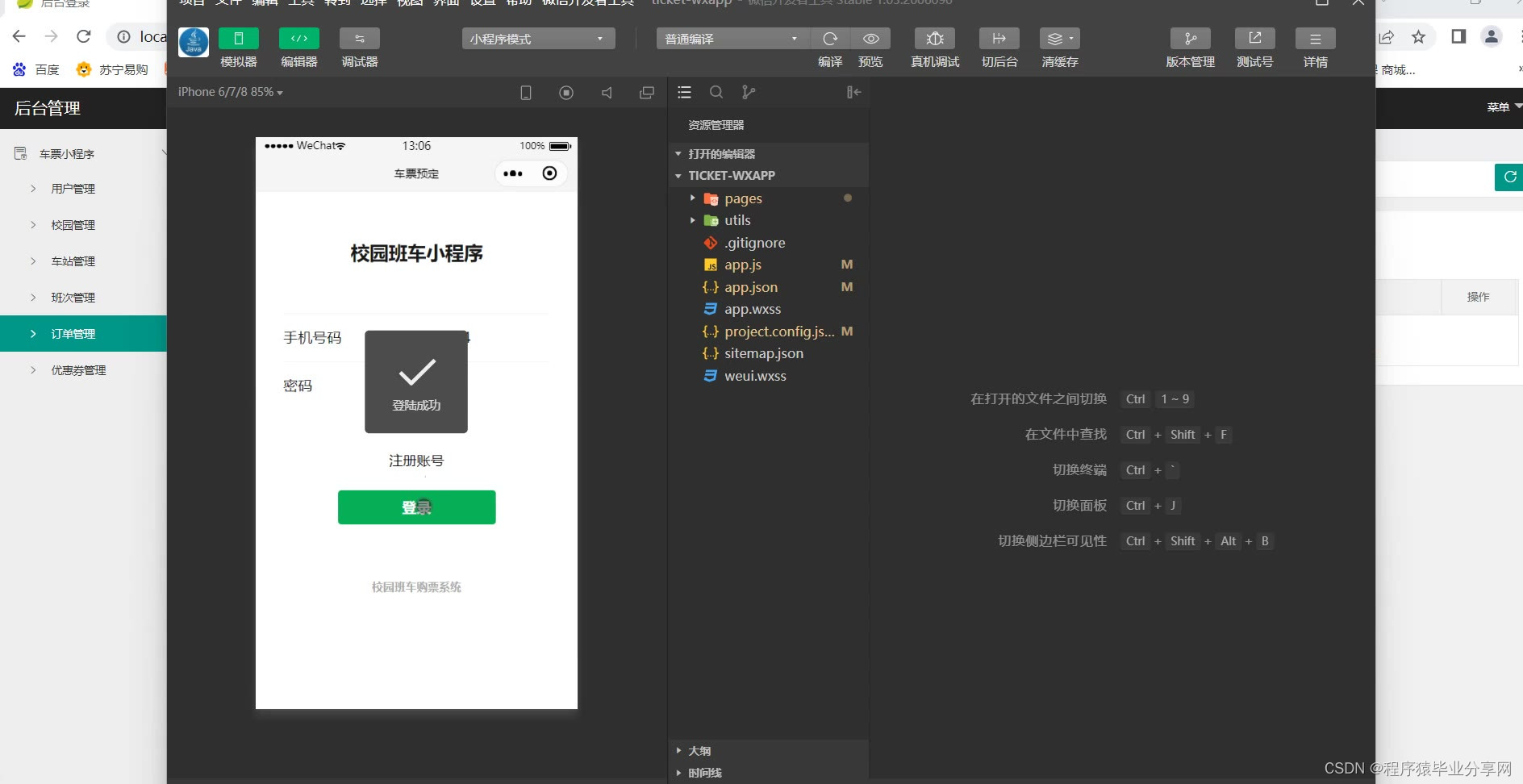Click the phone device rotate icon in simulator bar
1523x784 pixels.
coord(526,93)
